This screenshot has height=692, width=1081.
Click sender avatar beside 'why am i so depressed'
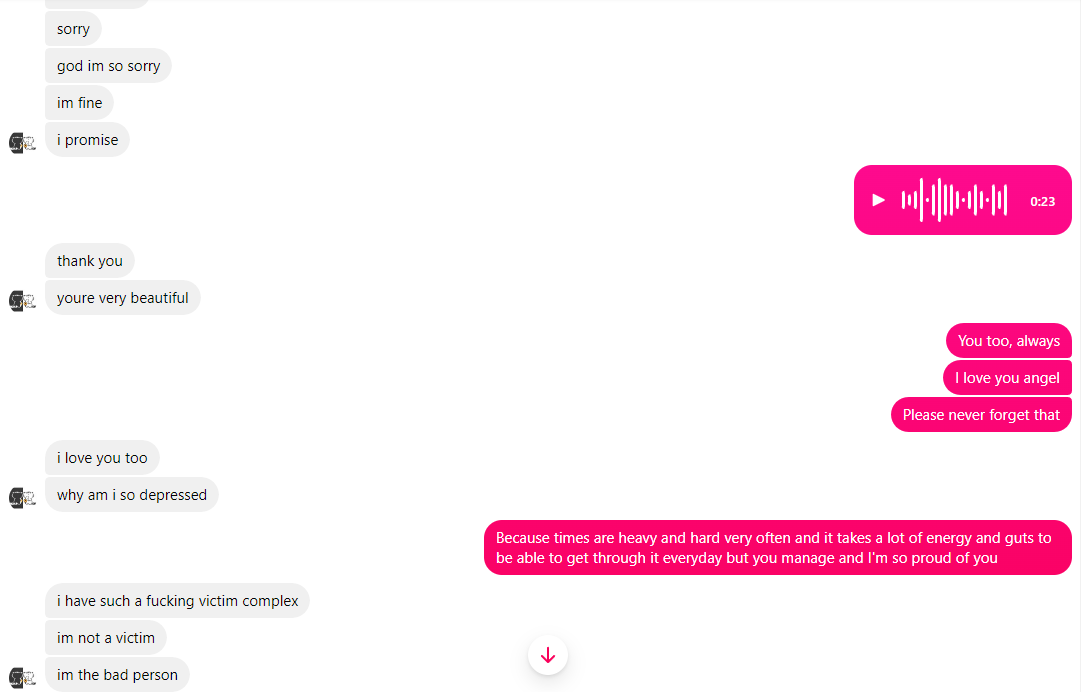point(22,498)
